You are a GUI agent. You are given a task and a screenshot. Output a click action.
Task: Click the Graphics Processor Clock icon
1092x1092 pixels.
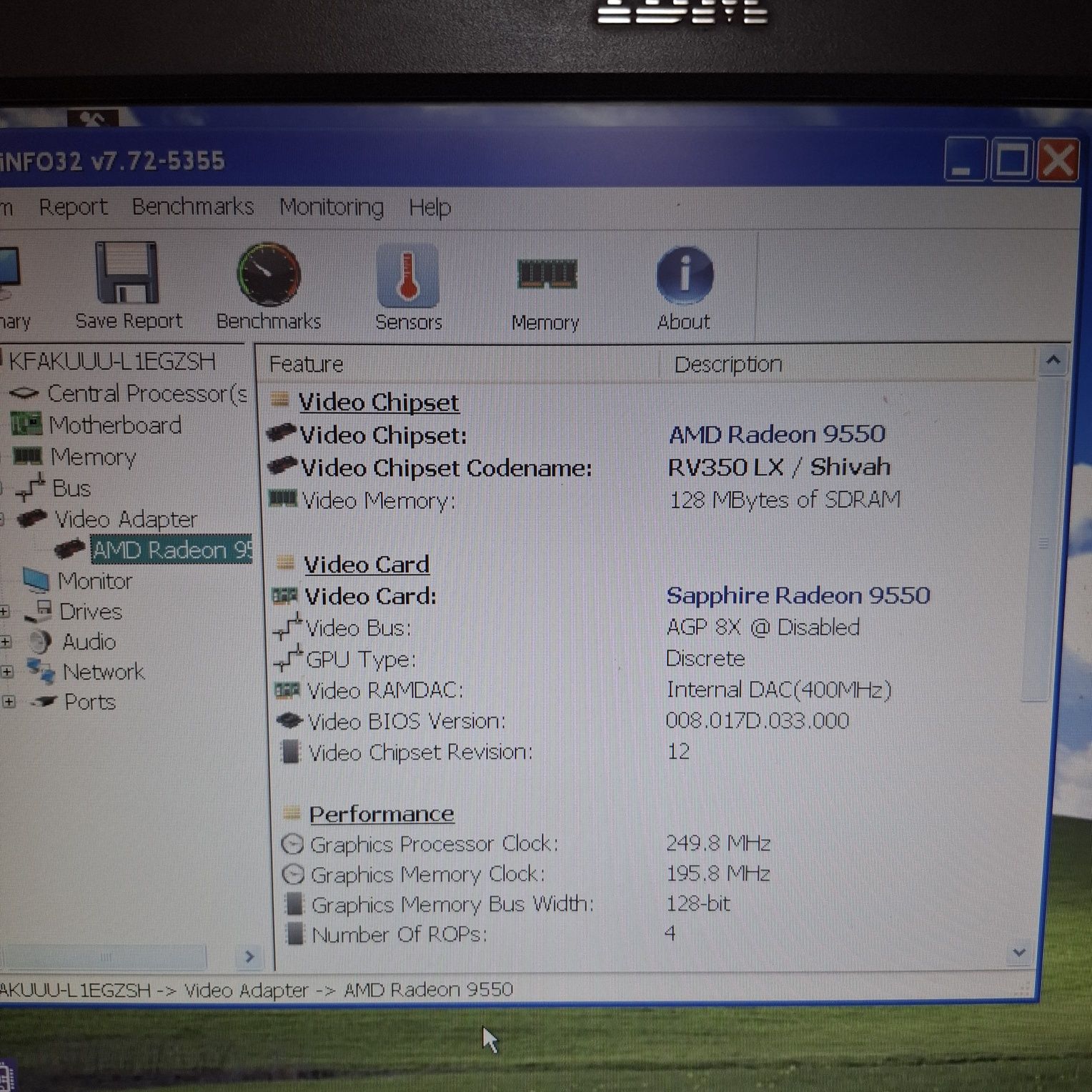pos(292,844)
